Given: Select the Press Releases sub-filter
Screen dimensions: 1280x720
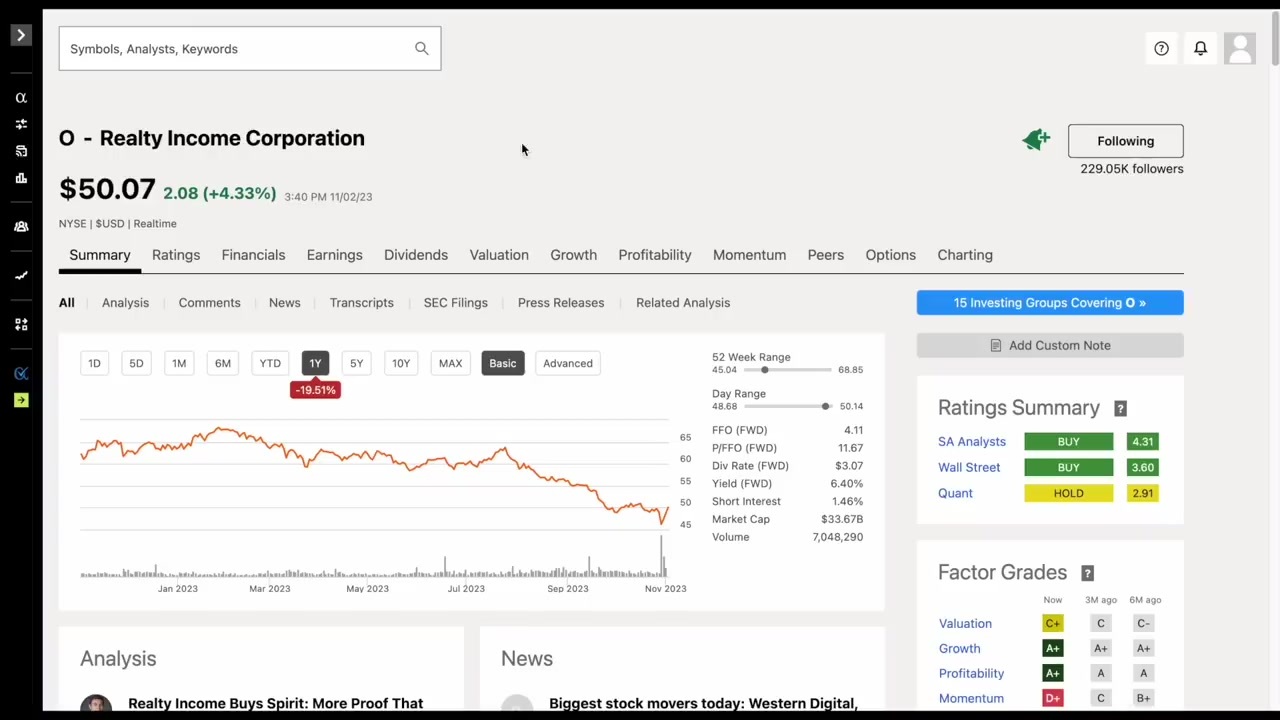Looking at the screenshot, I should (x=561, y=303).
